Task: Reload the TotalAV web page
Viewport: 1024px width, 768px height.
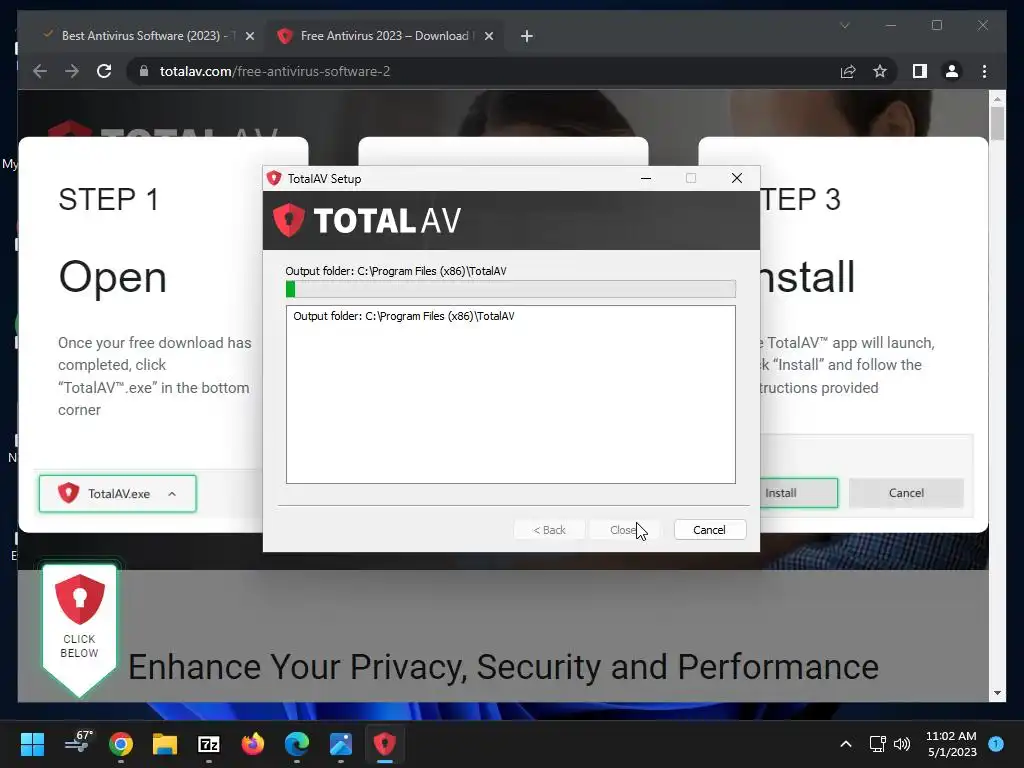Action: (x=104, y=71)
